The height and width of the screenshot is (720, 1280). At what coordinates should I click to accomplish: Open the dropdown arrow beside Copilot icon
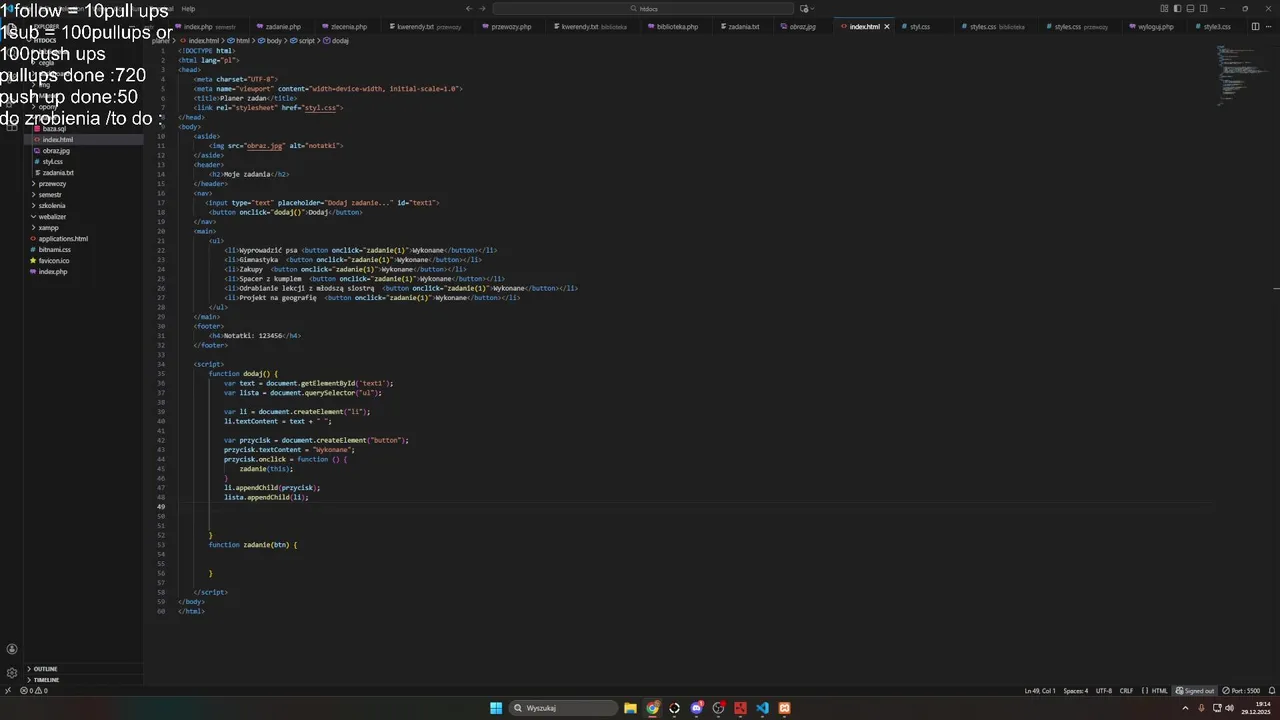click(x=813, y=8)
